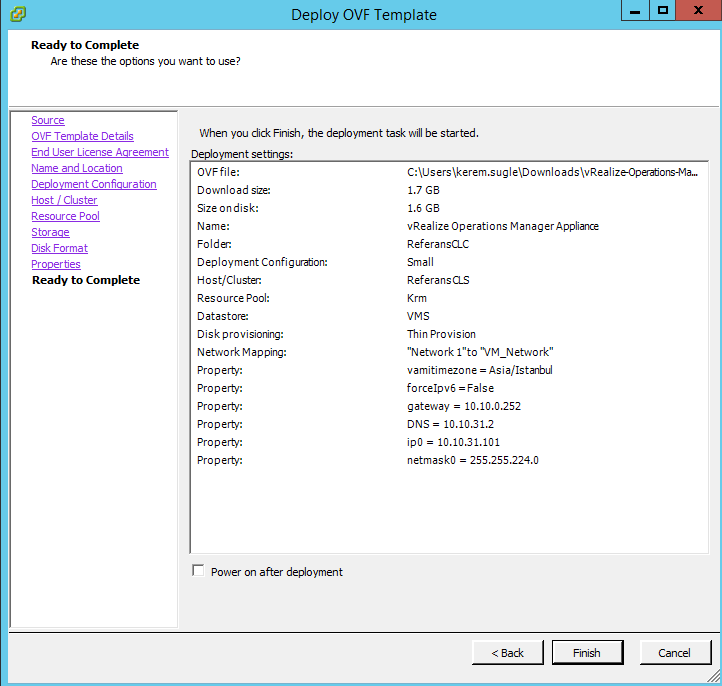The width and height of the screenshot is (722, 686).
Task: Click vamitimezone = Asia/Istanbul property
Action: (x=480, y=370)
